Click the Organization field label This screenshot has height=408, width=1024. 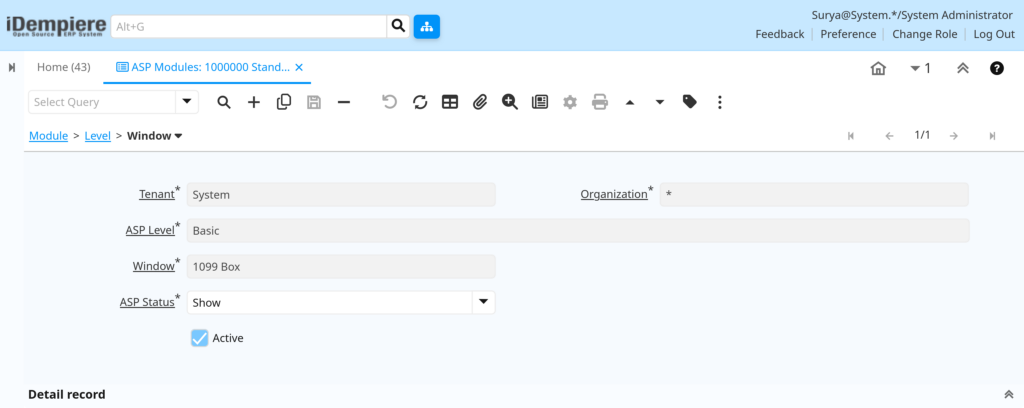point(614,194)
